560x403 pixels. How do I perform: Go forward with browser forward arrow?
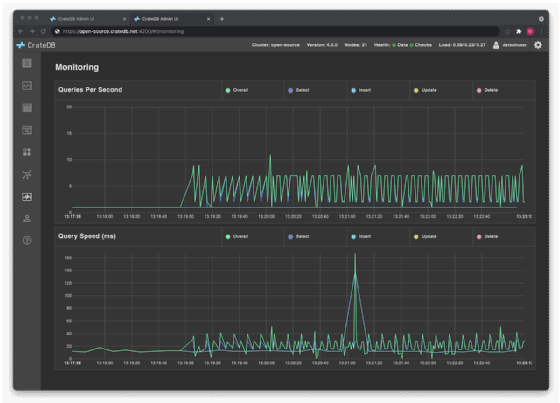(x=32, y=31)
